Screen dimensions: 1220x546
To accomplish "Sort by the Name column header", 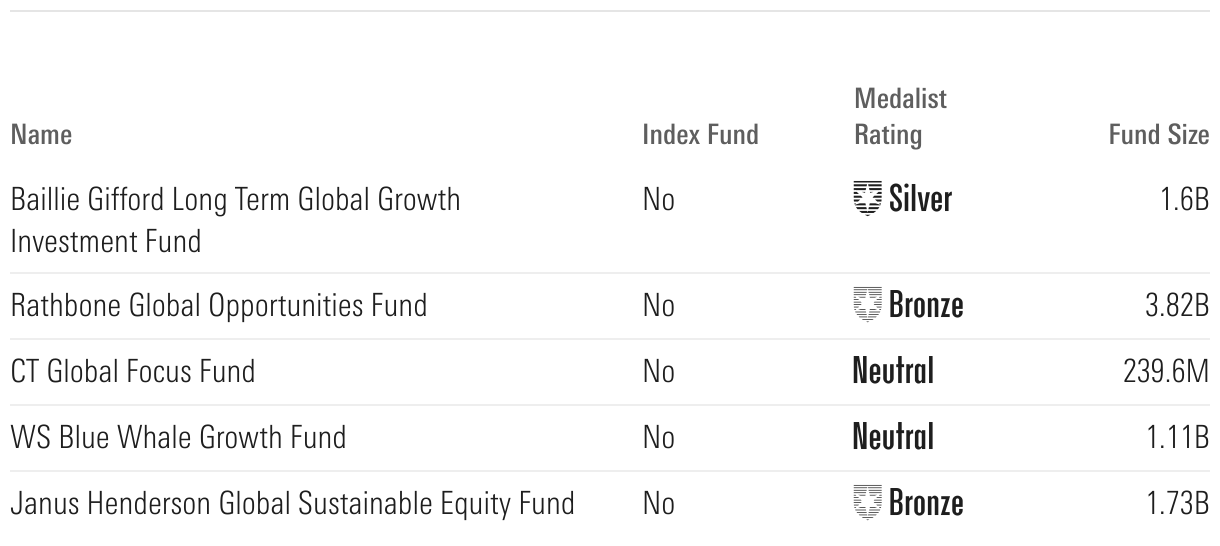I will (x=41, y=135).
